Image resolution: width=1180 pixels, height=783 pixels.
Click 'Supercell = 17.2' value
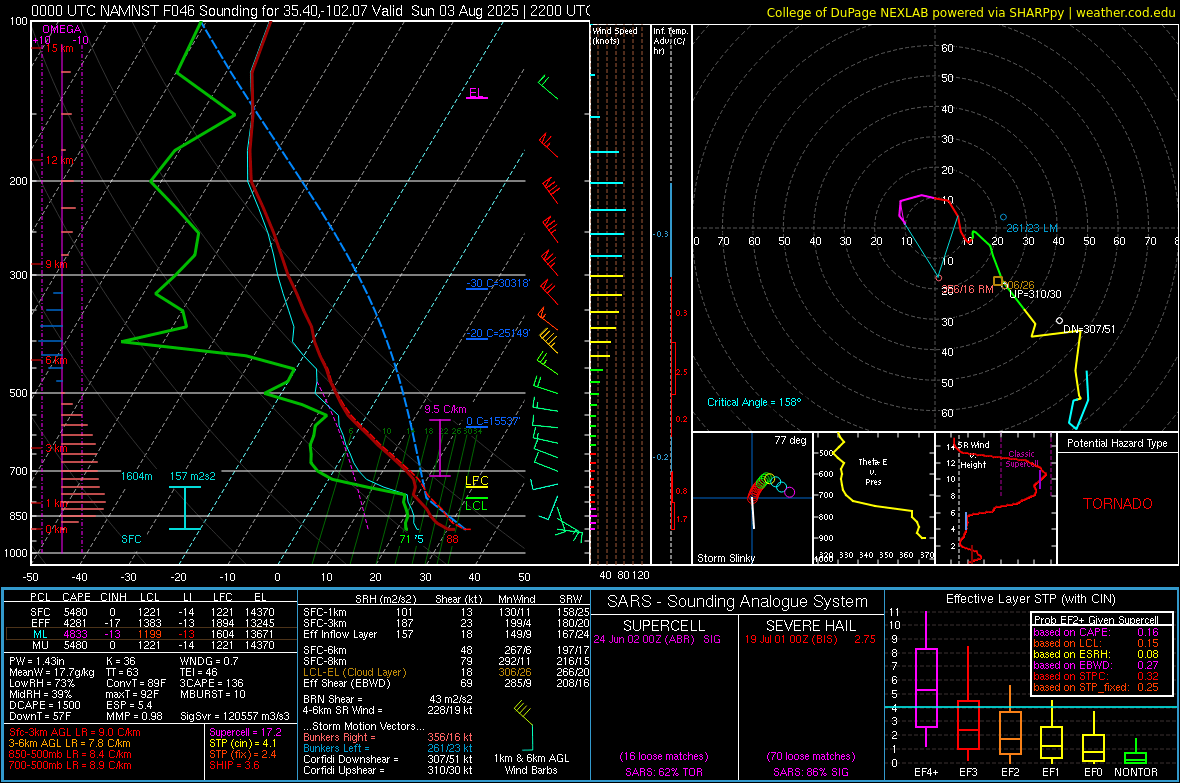click(x=245, y=733)
